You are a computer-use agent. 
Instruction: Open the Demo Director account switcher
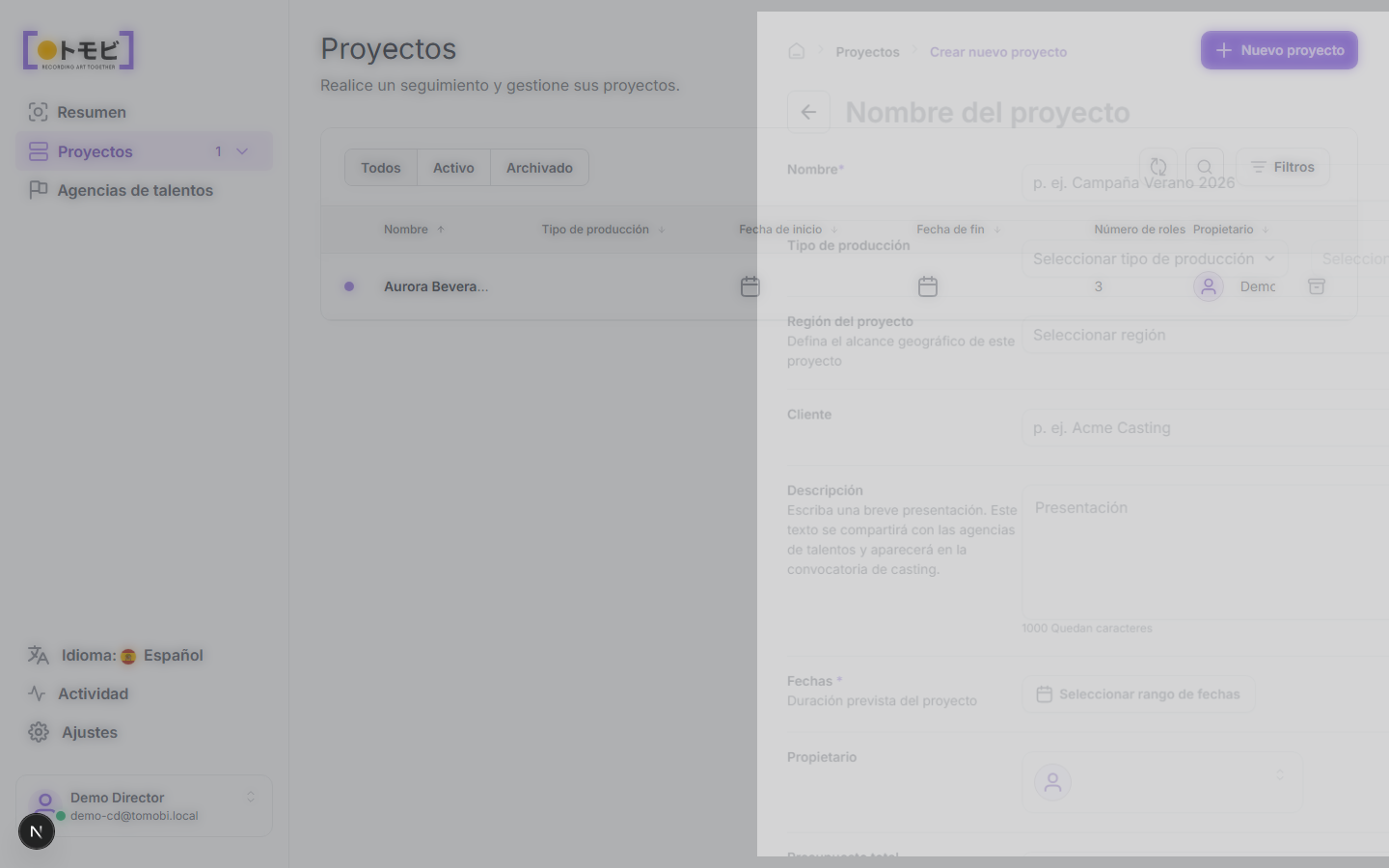tap(144, 806)
